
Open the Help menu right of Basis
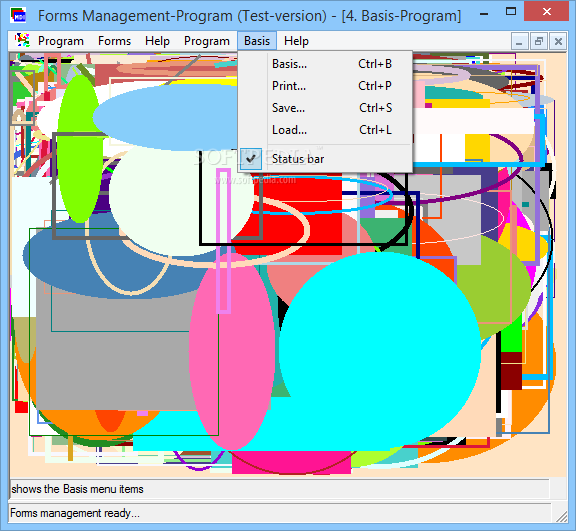coord(296,41)
